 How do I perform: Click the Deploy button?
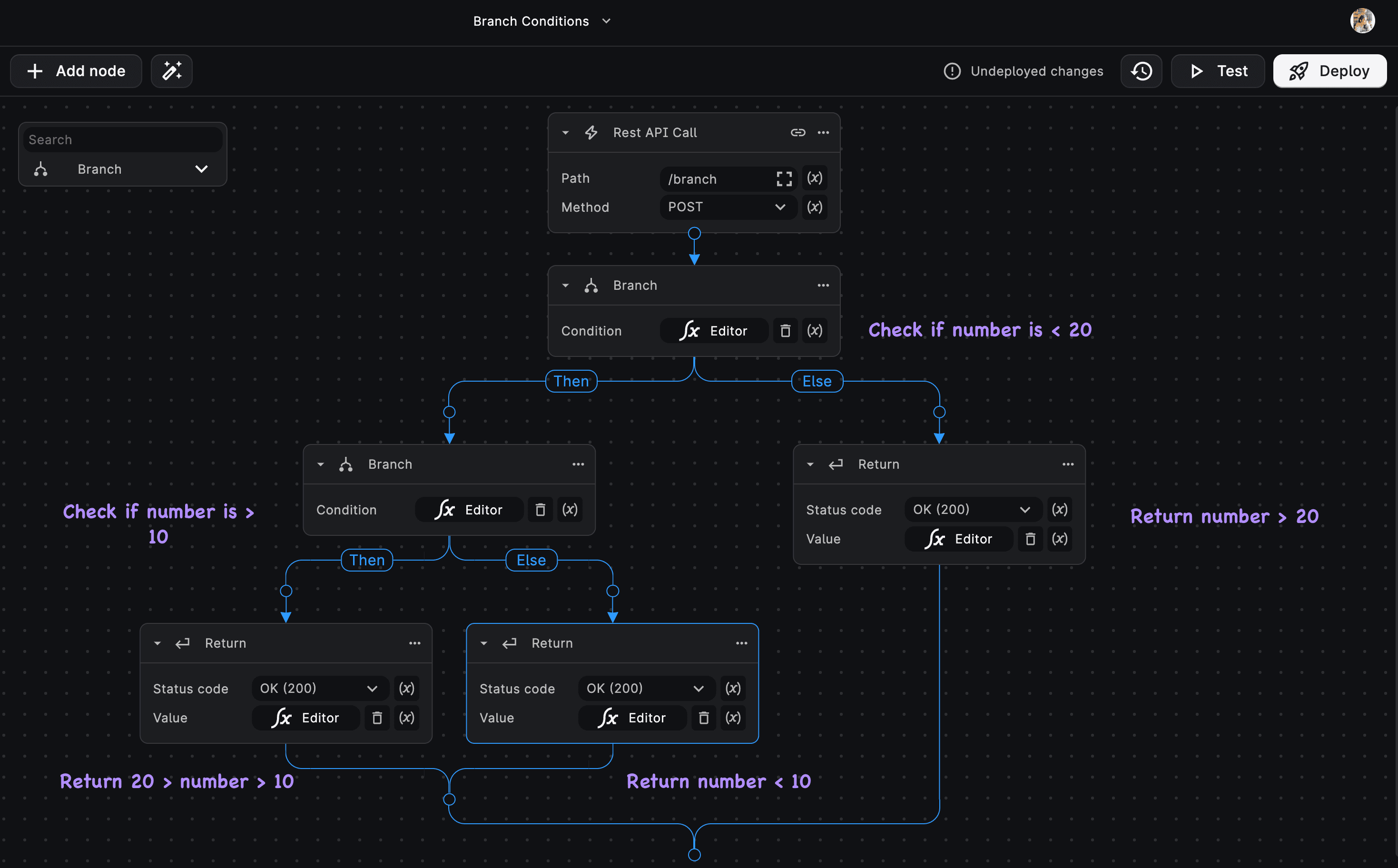pos(1329,71)
